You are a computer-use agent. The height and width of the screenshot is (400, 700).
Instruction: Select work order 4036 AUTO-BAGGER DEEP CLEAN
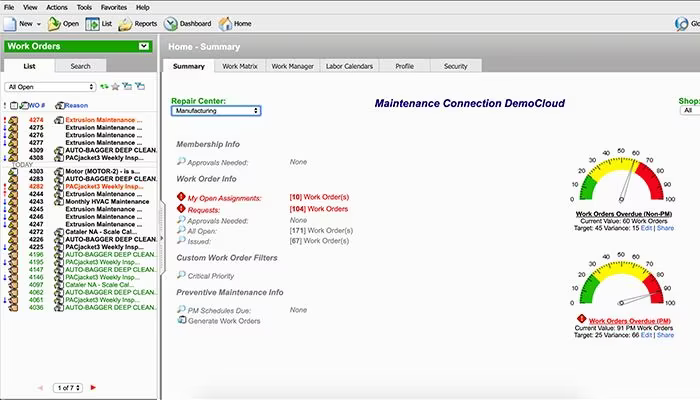(80, 308)
